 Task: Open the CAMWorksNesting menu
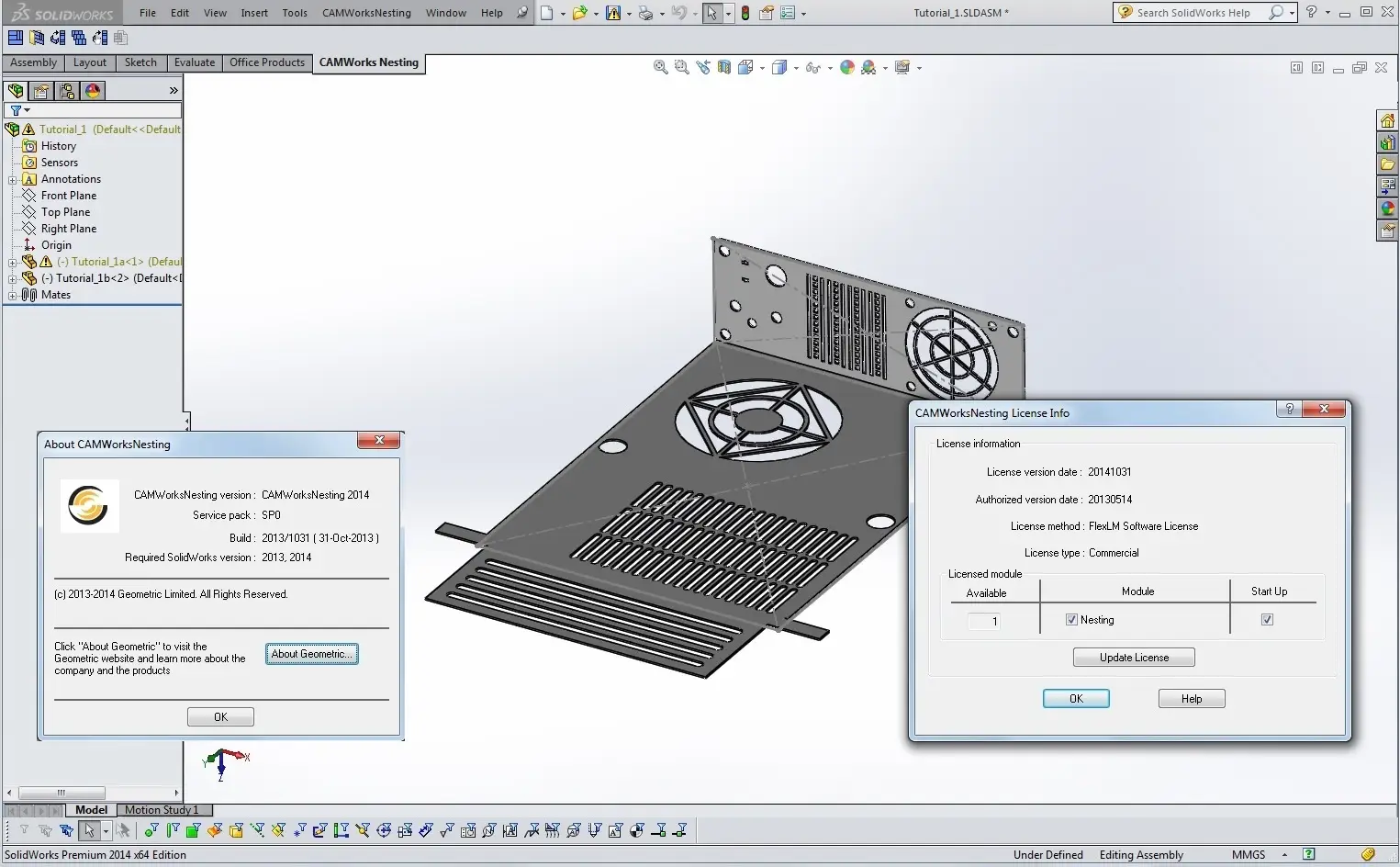click(366, 13)
